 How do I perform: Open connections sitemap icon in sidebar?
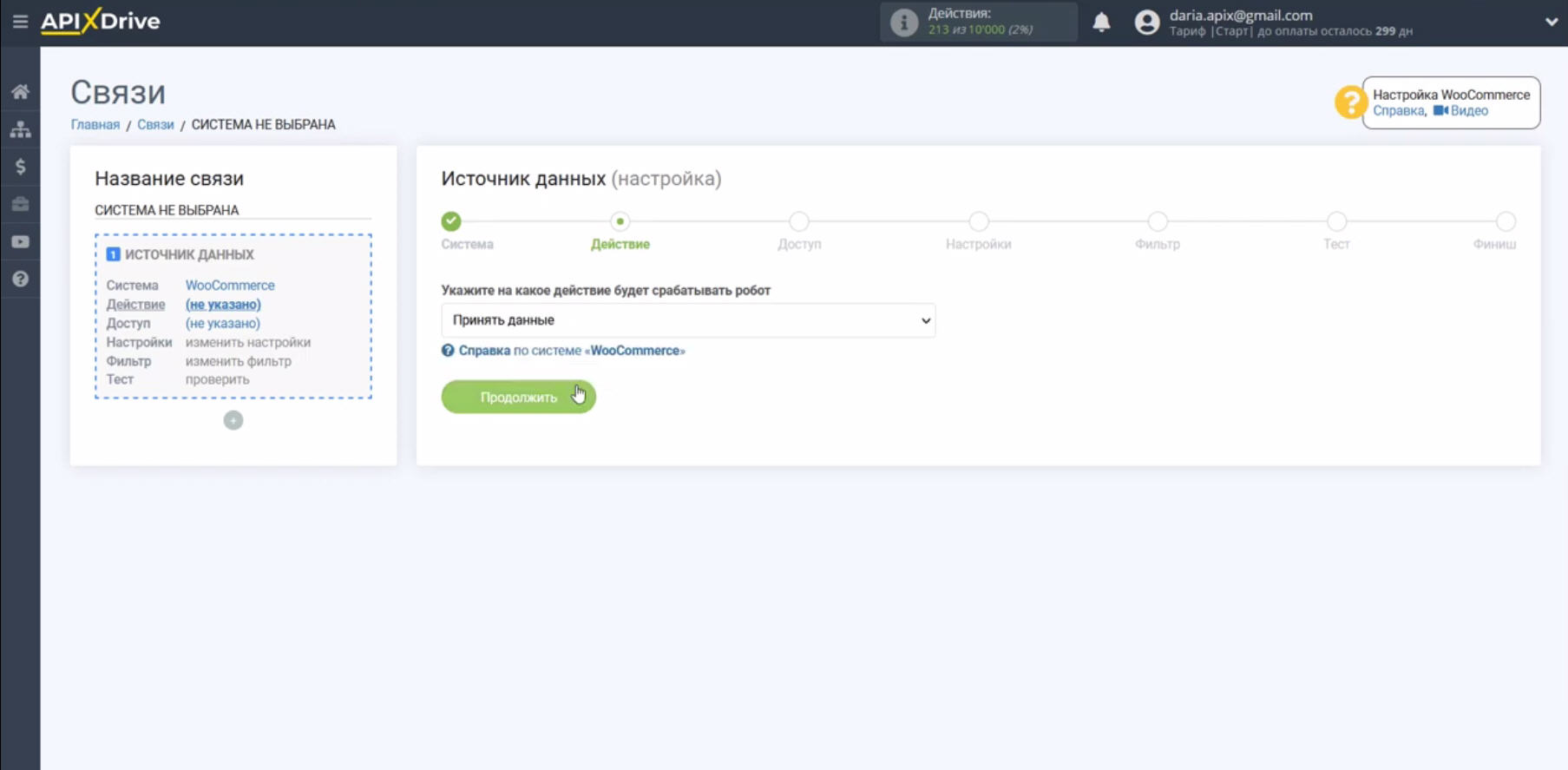(x=20, y=129)
